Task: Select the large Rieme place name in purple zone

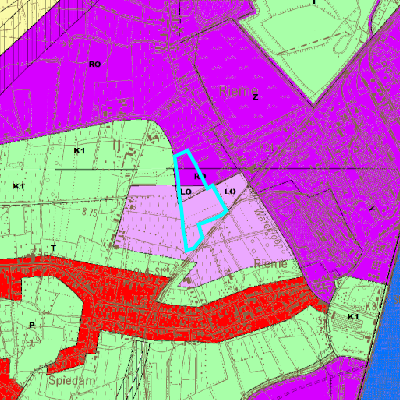Action: 238,91
